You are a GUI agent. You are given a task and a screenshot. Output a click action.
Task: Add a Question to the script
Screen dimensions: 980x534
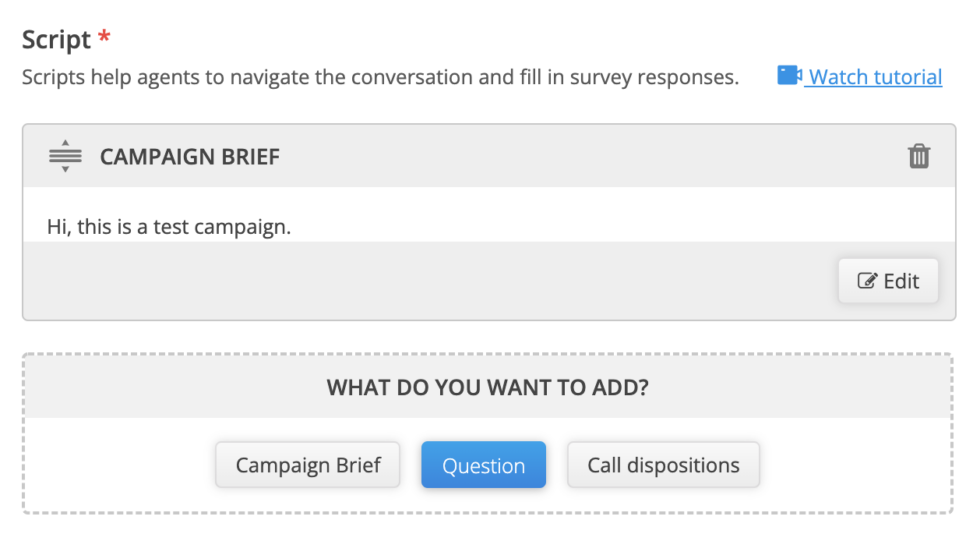point(483,465)
